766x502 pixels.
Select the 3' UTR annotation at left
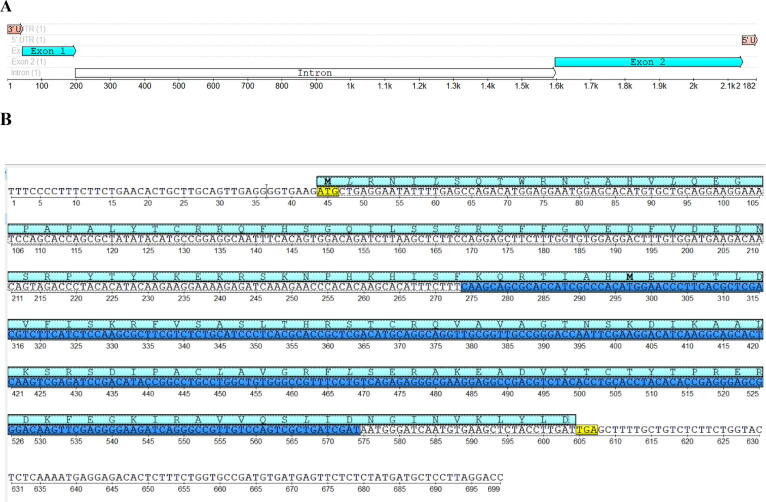pyautogui.click(x=16, y=28)
